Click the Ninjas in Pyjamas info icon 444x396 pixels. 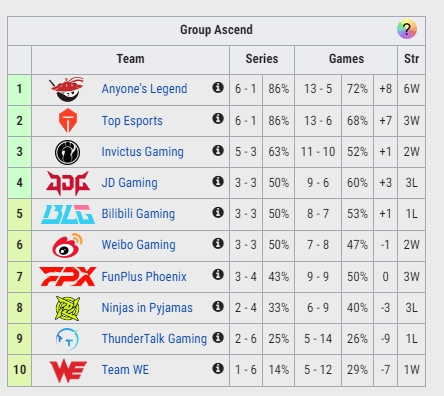click(x=218, y=306)
